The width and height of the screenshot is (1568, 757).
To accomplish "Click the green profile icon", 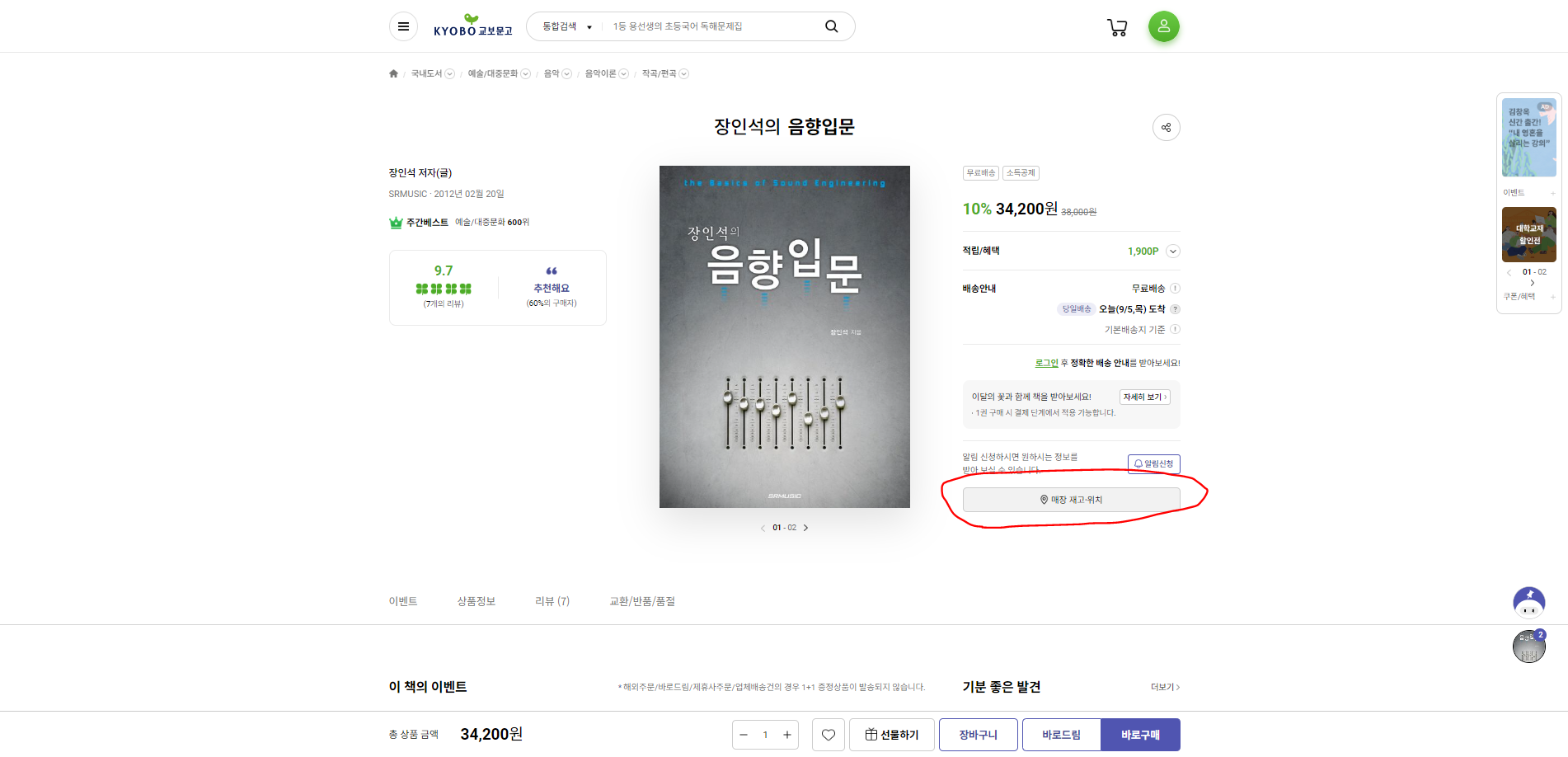I will click(1163, 26).
